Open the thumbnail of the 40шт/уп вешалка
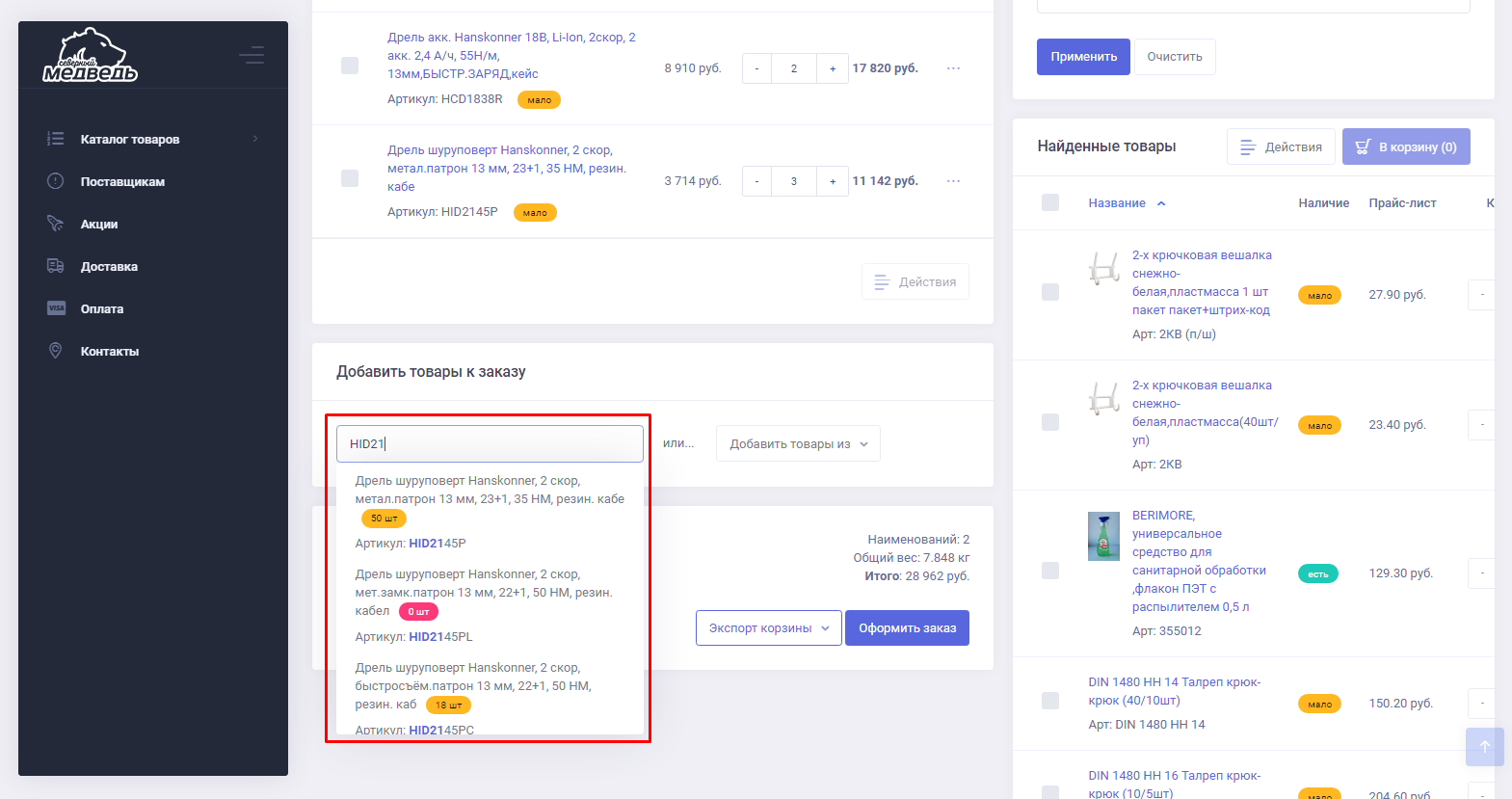This screenshot has height=799, width=1512. 1104,397
